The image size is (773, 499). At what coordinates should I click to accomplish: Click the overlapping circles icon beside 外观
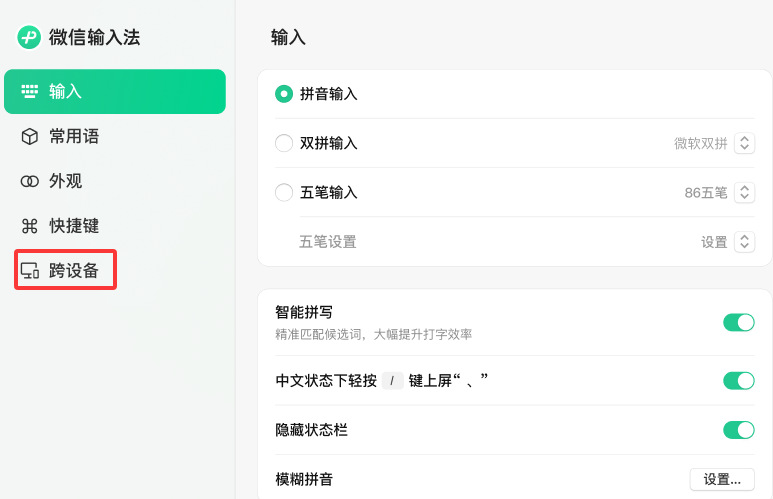pyautogui.click(x=29, y=182)
